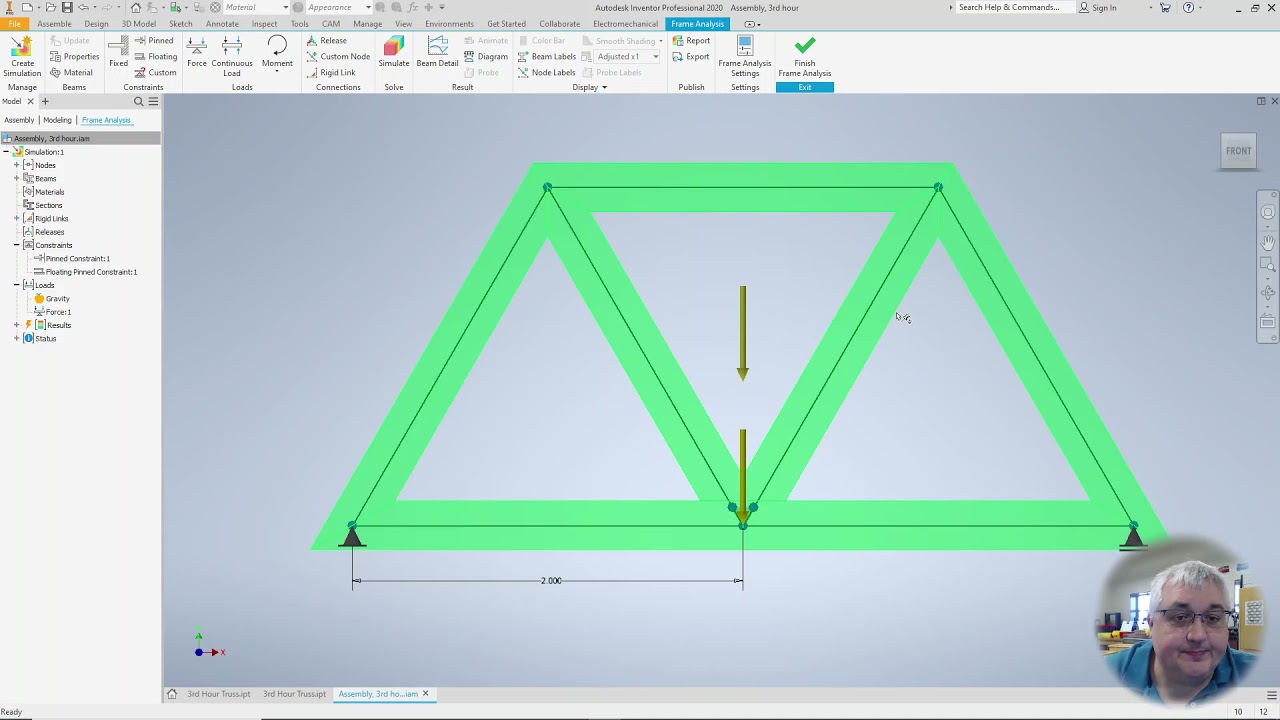Add a Pinned constraint
This screenshot has width=1280, height=720.
(153, 41)
